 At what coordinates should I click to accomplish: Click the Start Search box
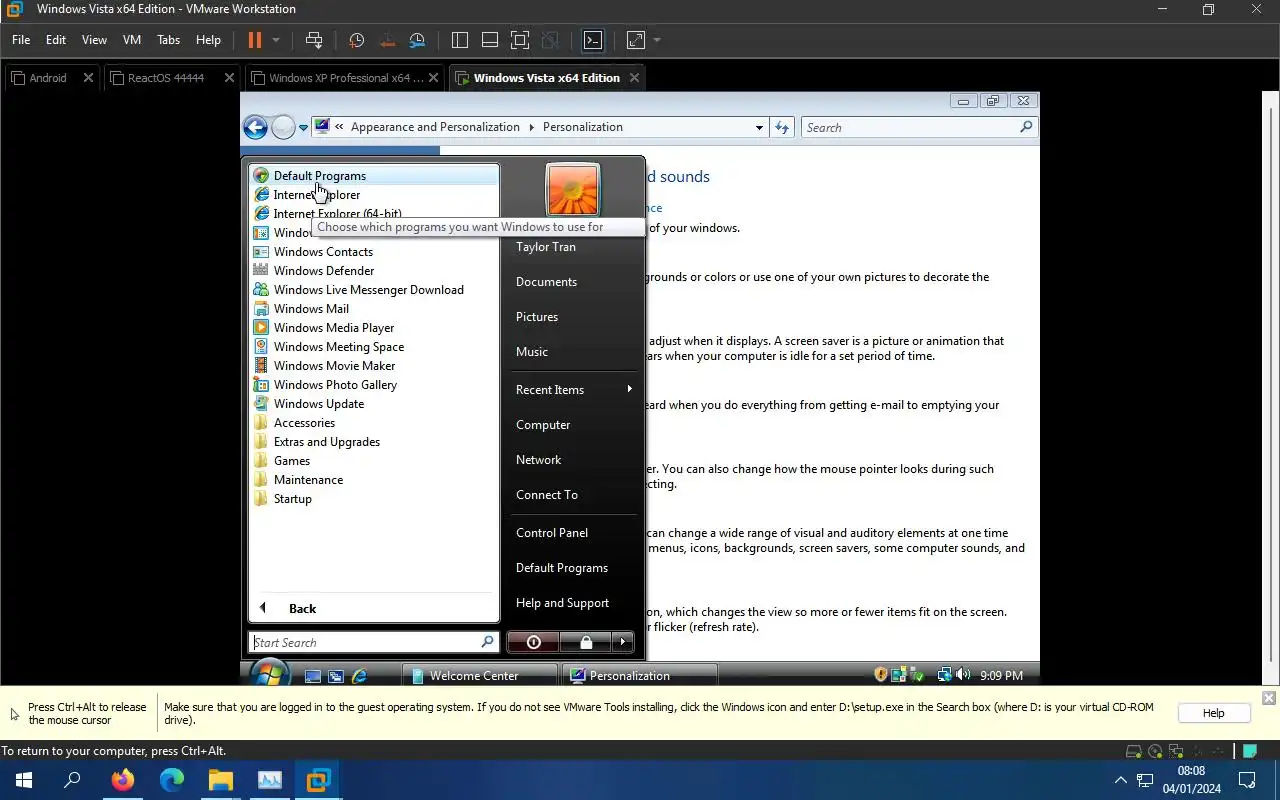[x=374, y=642]
